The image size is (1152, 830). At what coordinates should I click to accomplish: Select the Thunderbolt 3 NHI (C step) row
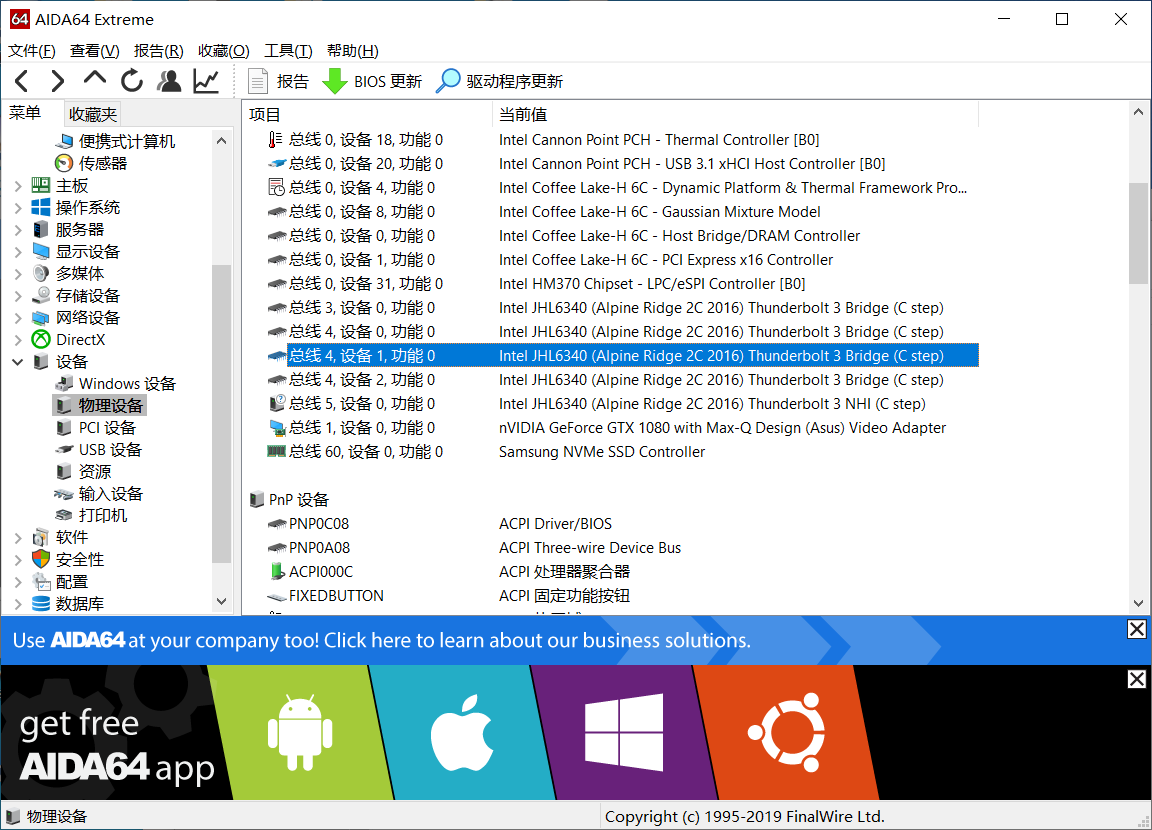622,404
